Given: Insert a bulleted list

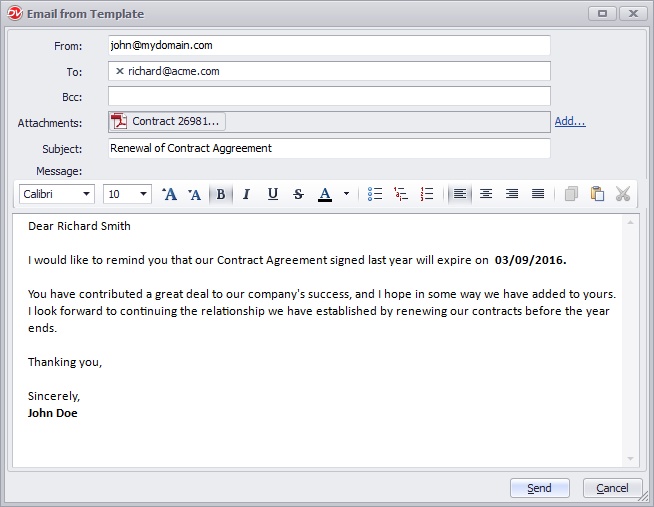Looking at the screenshot, I should pos(375,194).
